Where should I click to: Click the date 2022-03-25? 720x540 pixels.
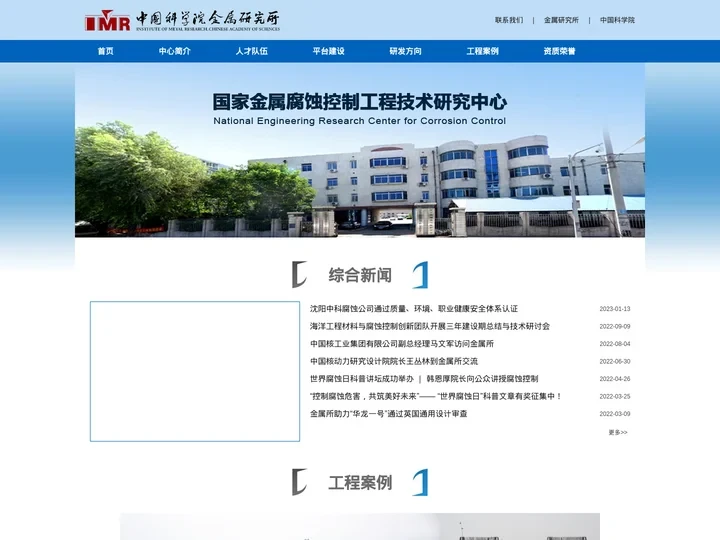click(x=615, y=396)
